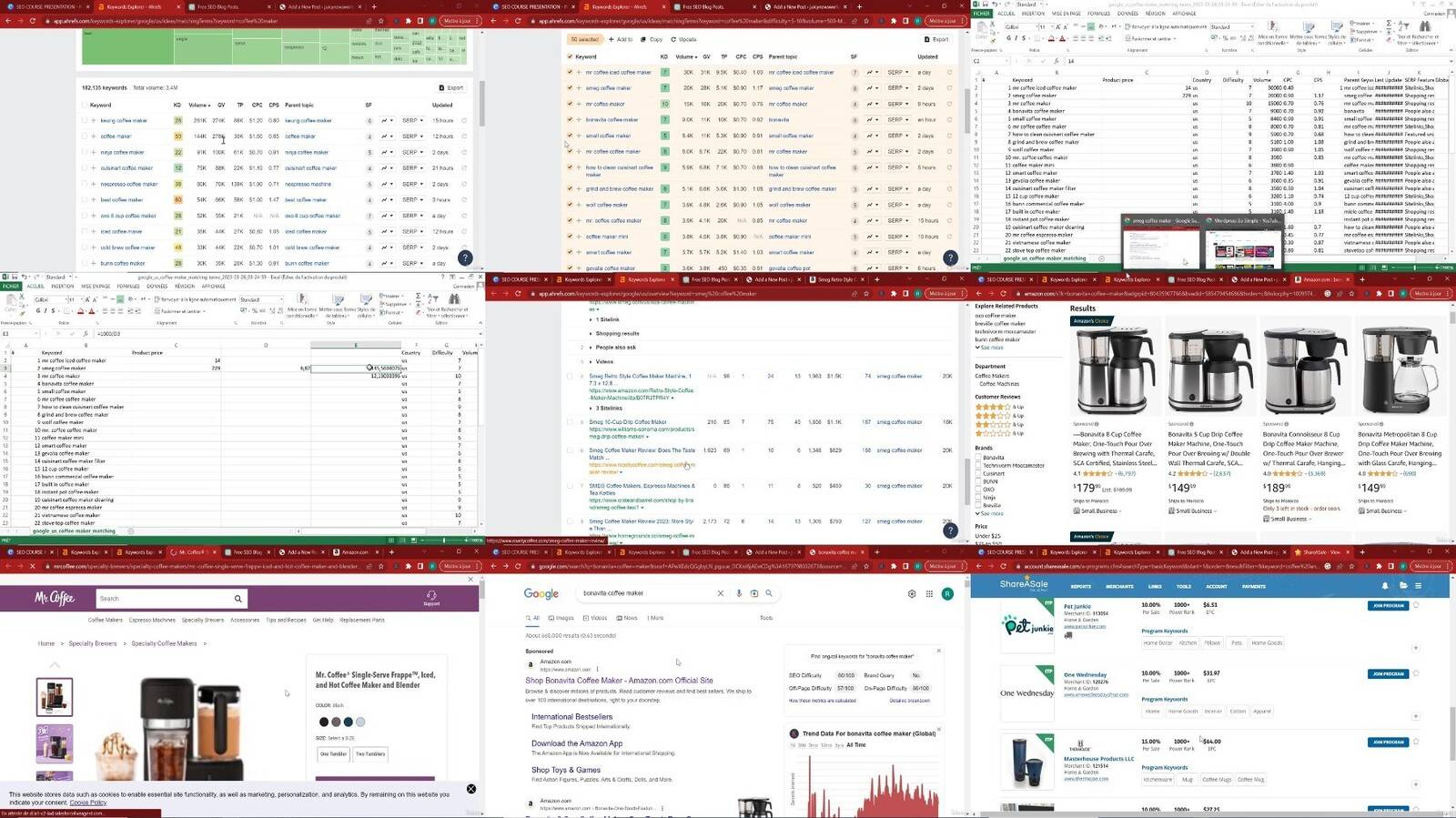Screen dimensions: 1456x818
Task: Add a new sheet with the plus icon in the Excel window with cell E3
Action: point(130,531)
